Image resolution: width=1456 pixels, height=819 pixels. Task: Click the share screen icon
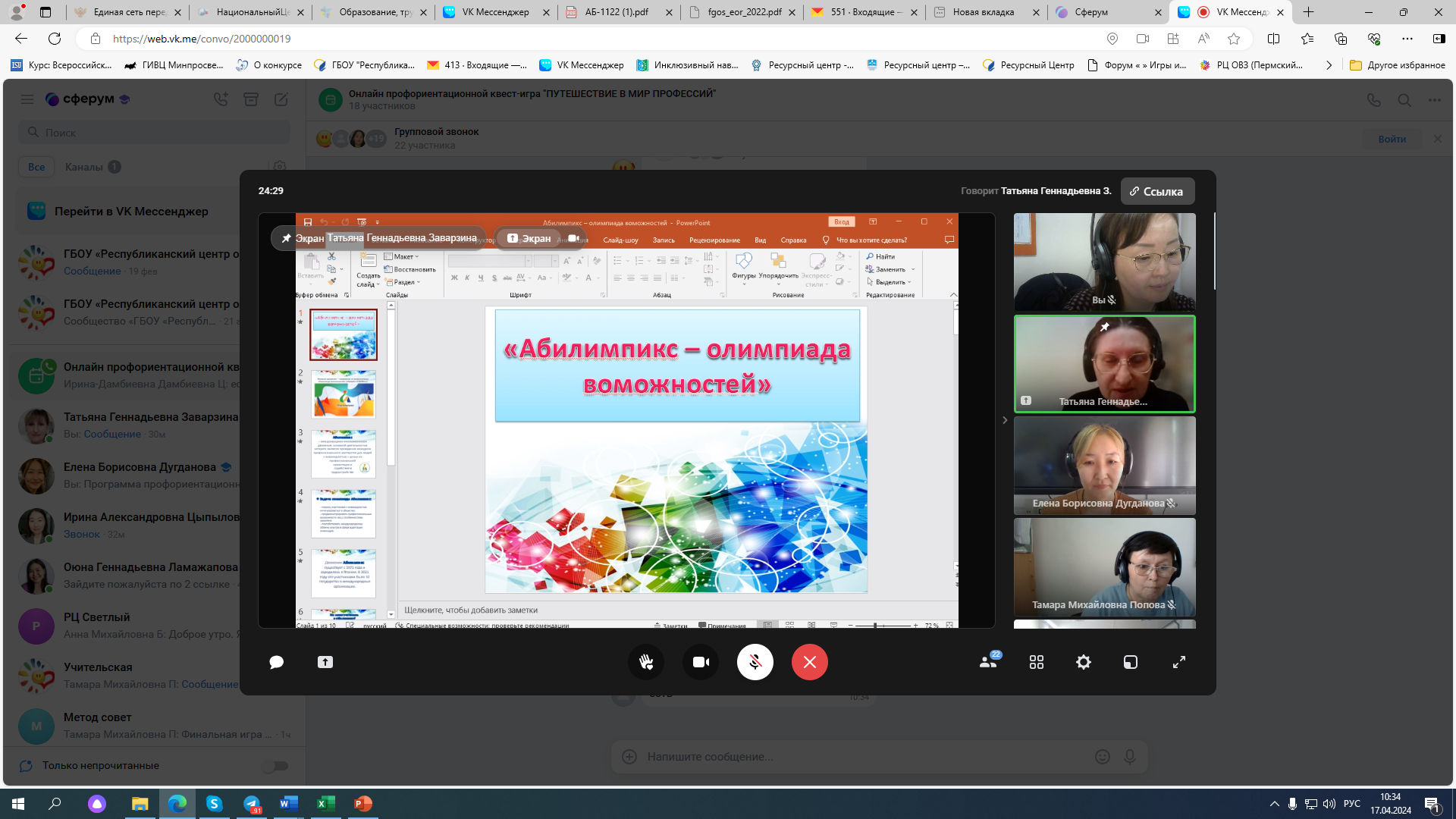pyautogui.click(x=325, y=662)
